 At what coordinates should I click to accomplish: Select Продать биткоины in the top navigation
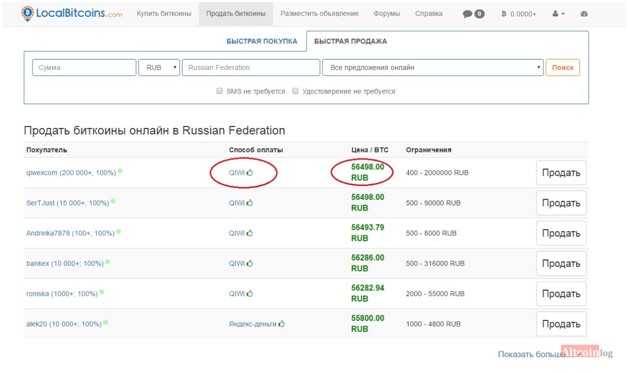[x=236, y=14]
